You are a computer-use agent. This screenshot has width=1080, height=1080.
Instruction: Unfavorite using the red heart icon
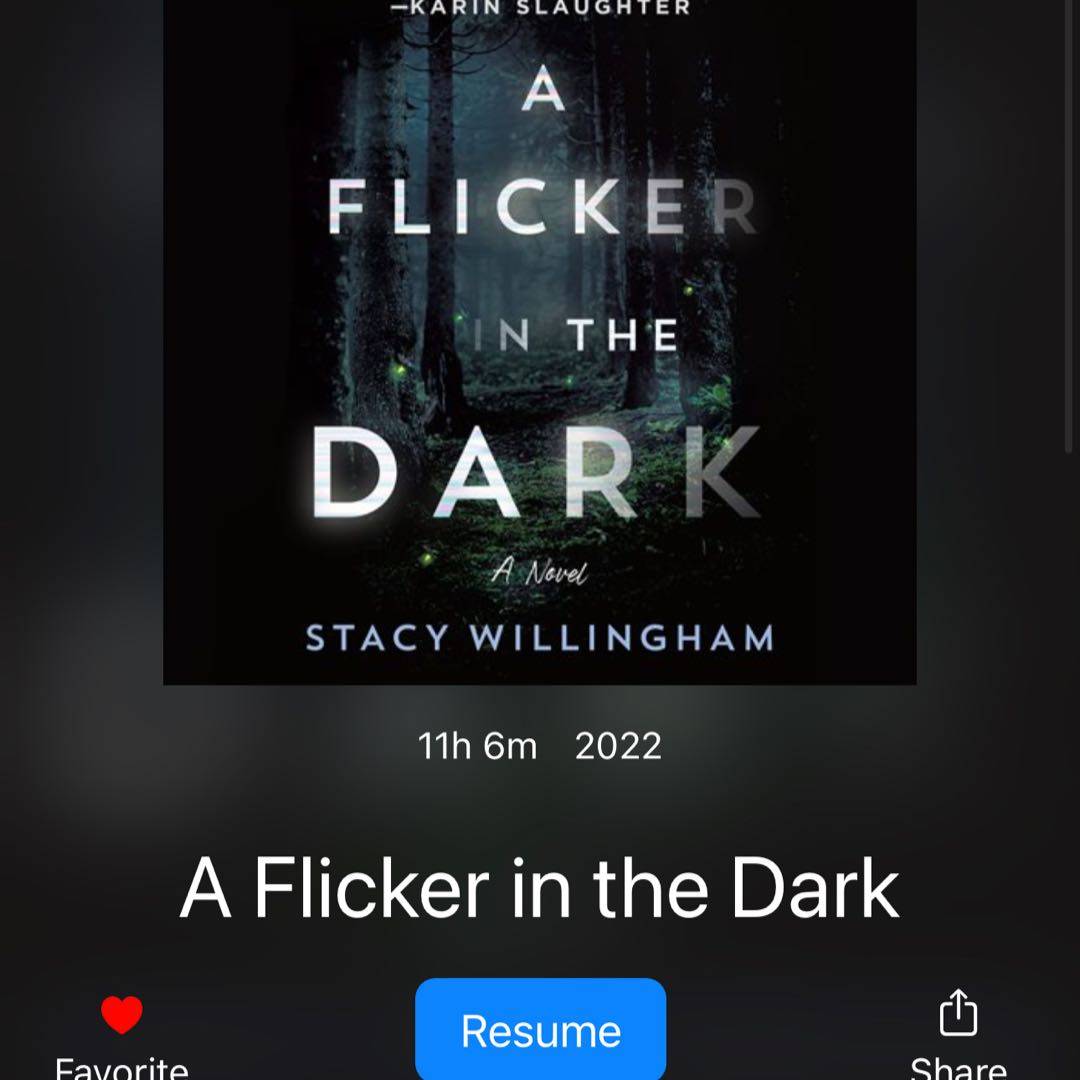pyautogui.click(x=122, y=1014)
